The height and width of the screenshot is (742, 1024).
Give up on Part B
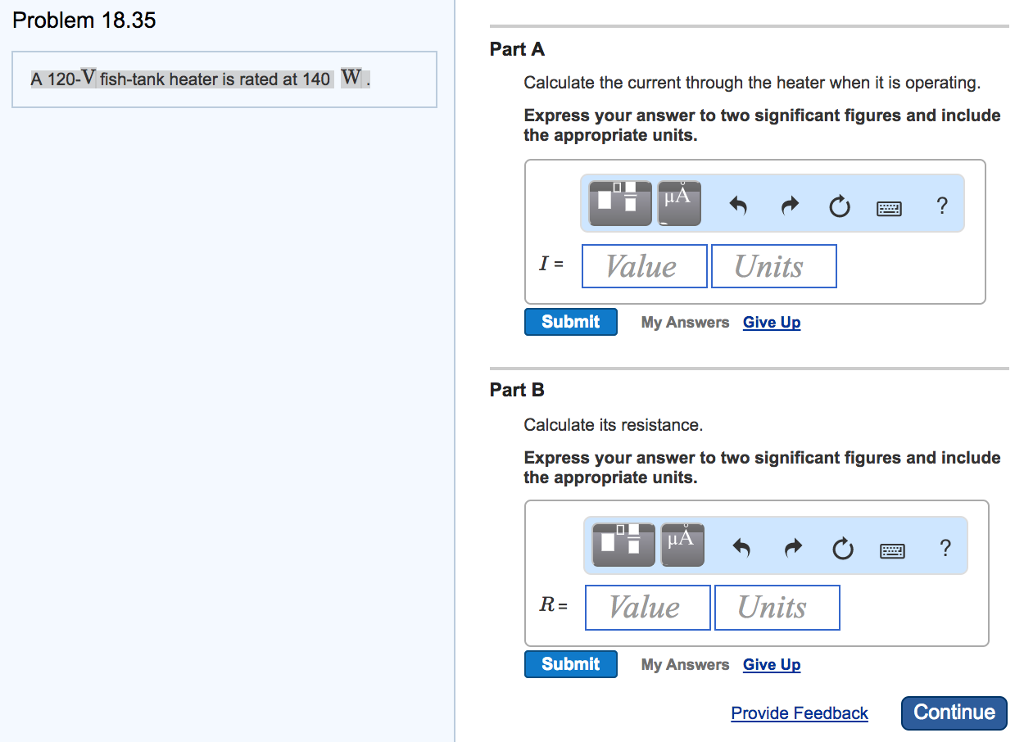tap(771, 665)
